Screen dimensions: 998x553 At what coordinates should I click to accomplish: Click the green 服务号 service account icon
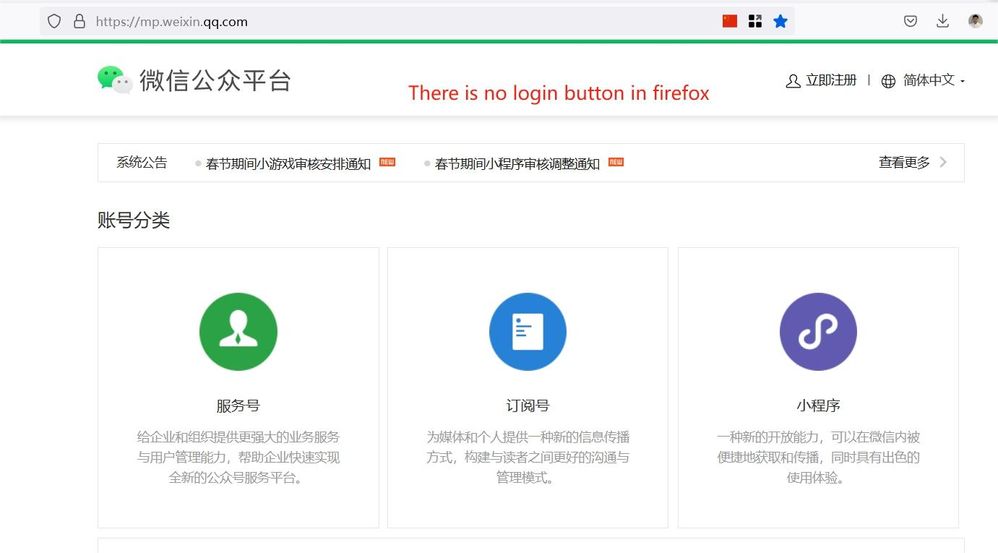click(x=238, y=332)
